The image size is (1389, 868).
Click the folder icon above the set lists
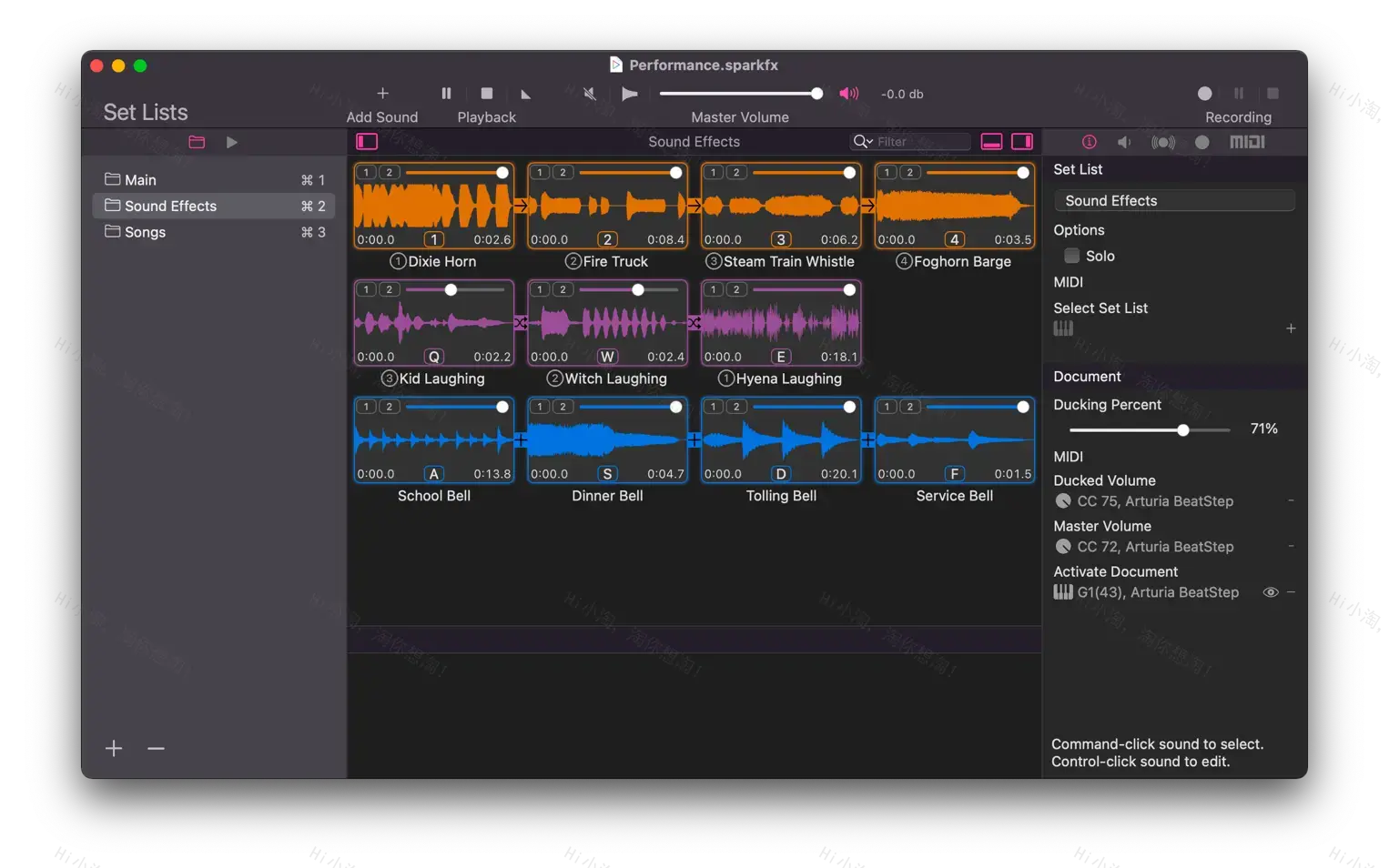point(197,142)
